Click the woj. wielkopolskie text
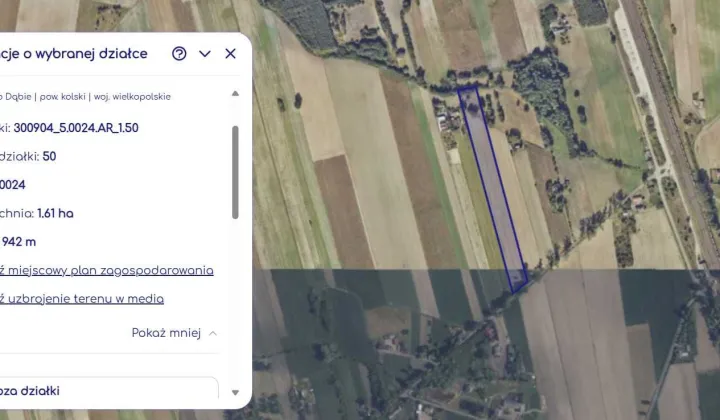 click(132, 97)
